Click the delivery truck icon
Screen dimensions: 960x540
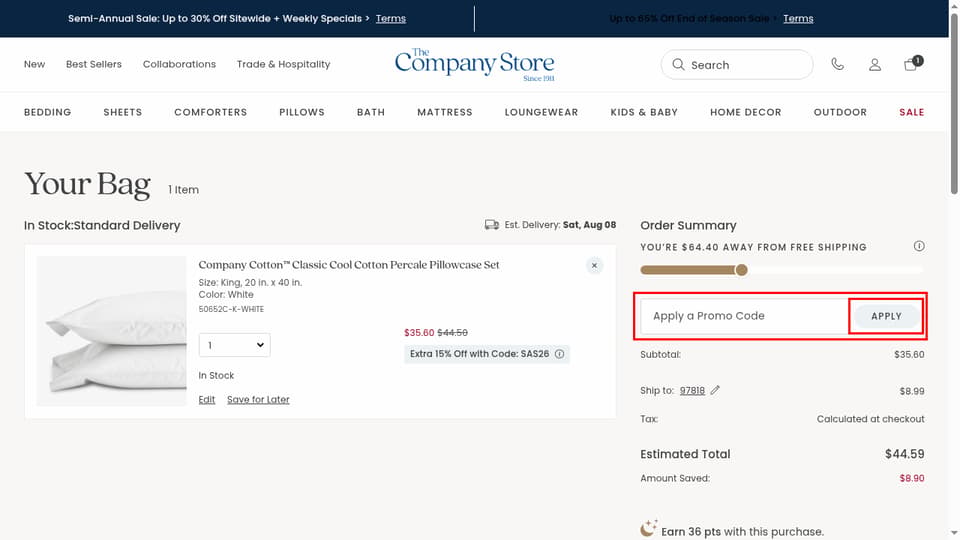[492, 225]
